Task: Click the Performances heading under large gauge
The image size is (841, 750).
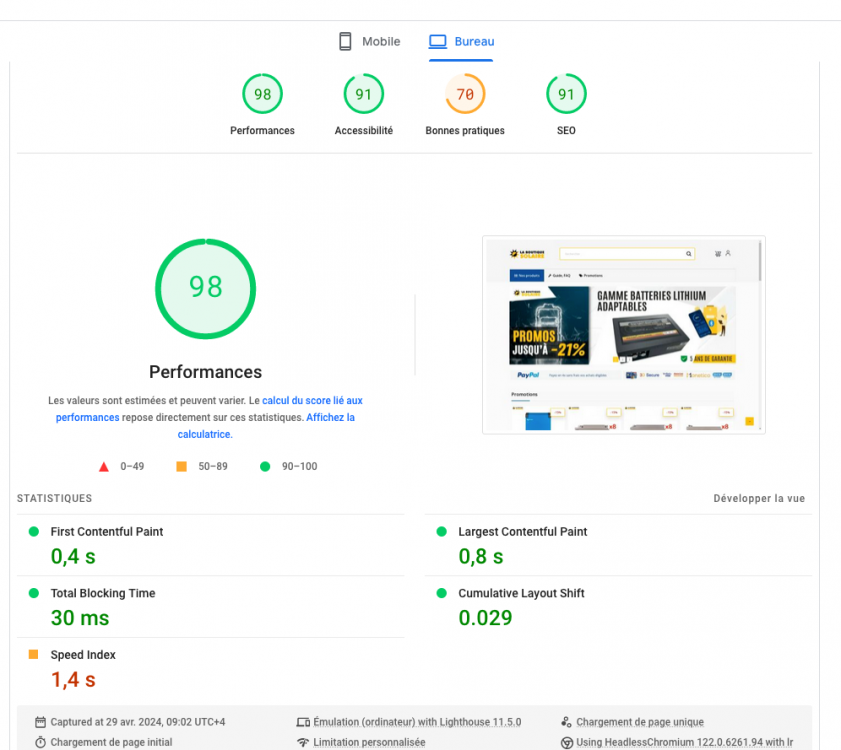Action: coord(205,372)
